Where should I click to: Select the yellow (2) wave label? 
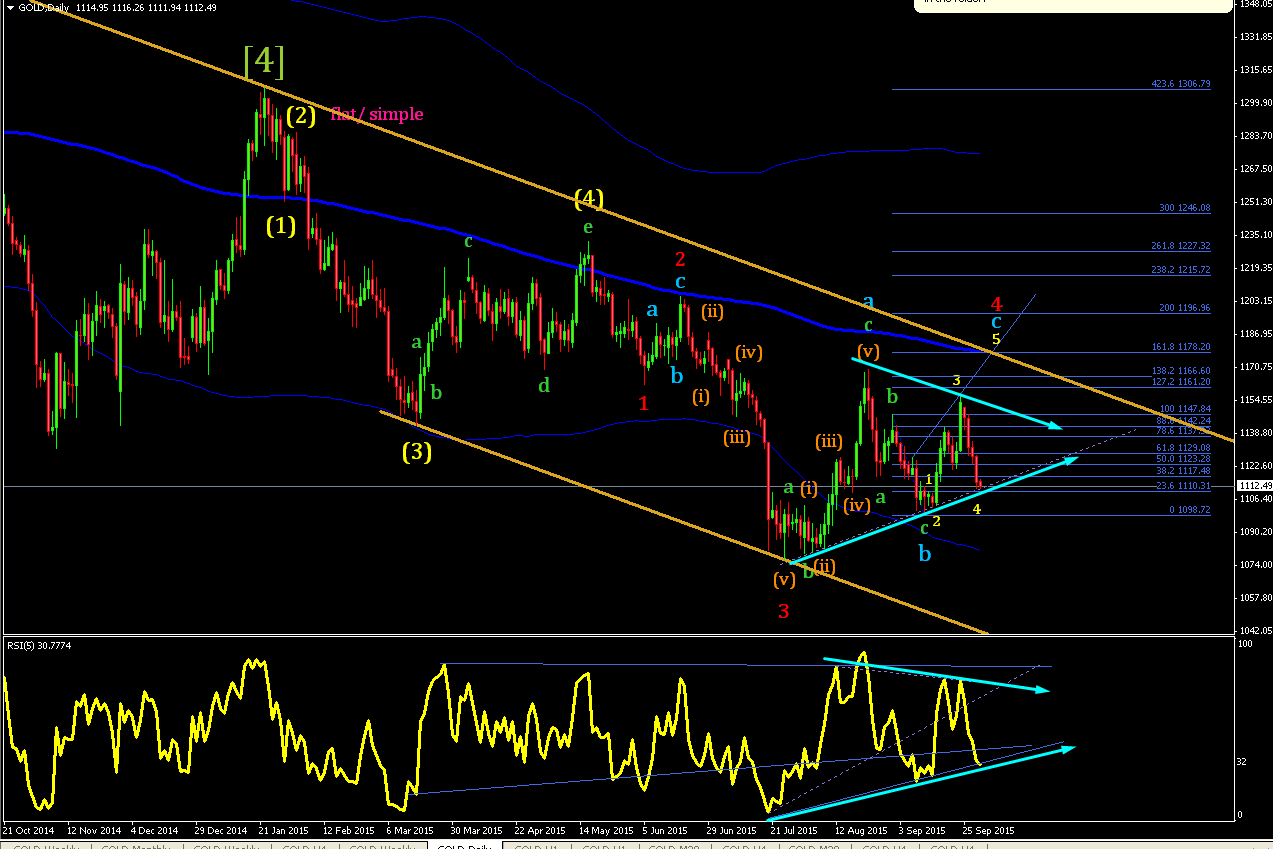[301, 115]
